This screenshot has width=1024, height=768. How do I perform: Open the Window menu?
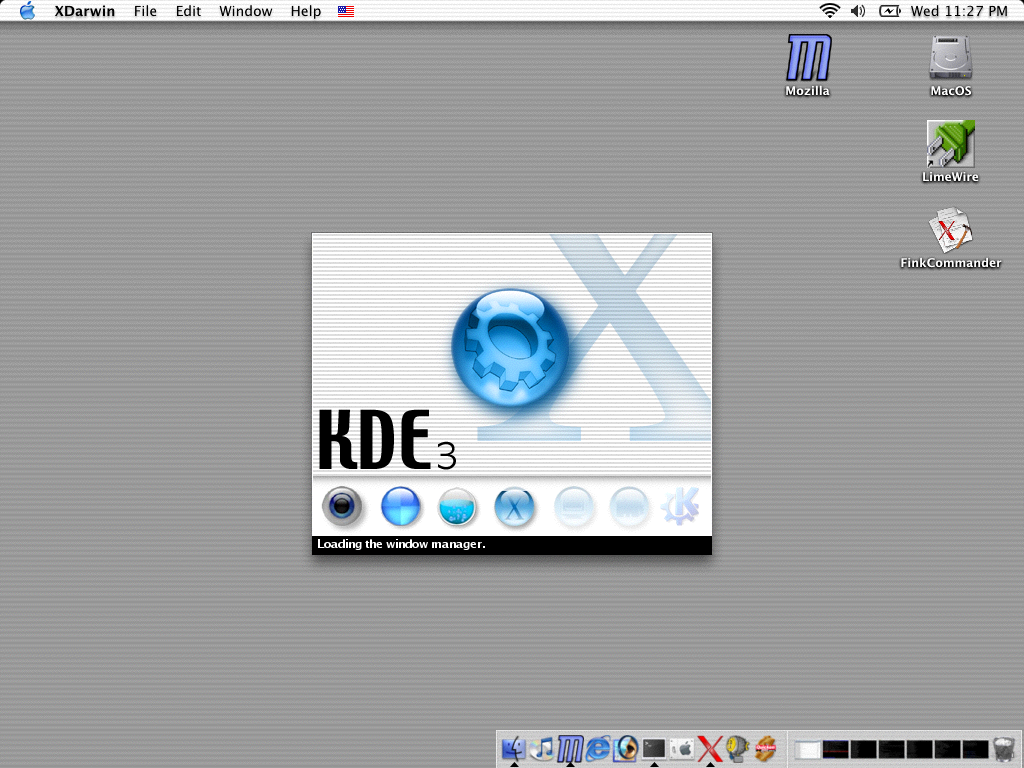click(x=246, y=11)
